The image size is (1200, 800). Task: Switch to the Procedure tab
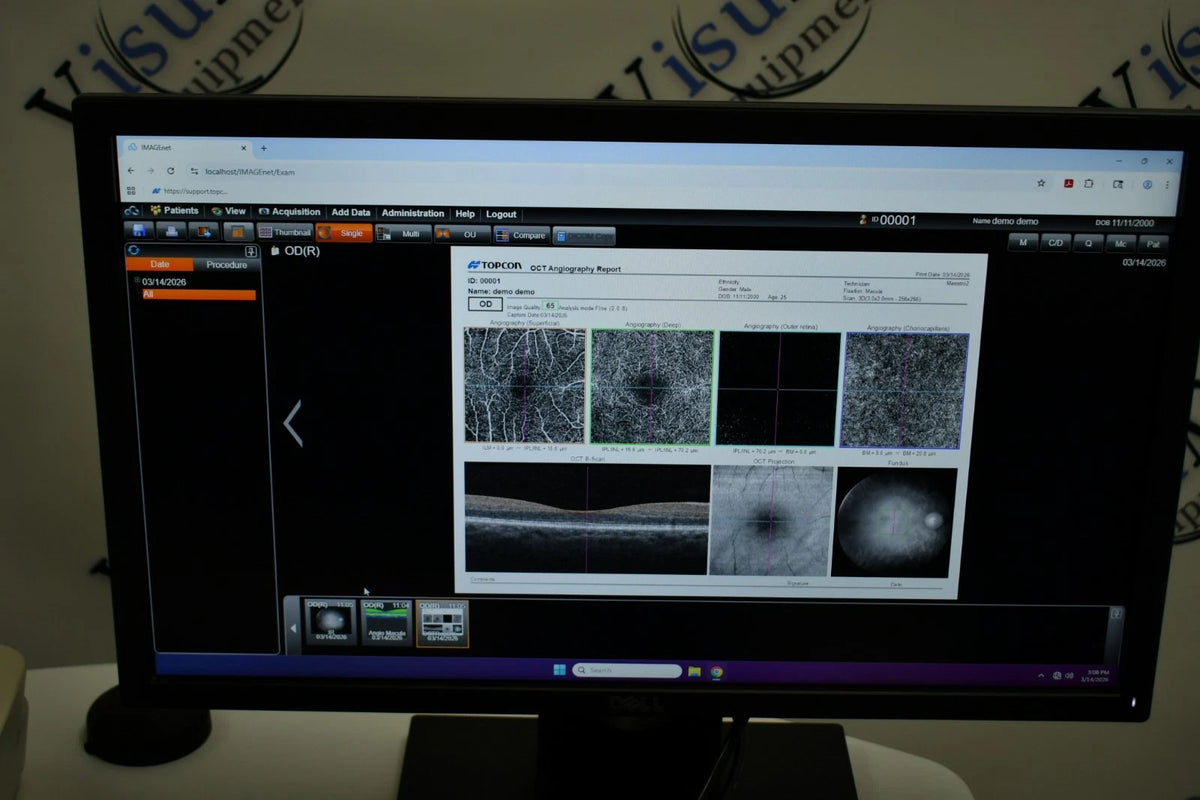(x=227, y=265)
